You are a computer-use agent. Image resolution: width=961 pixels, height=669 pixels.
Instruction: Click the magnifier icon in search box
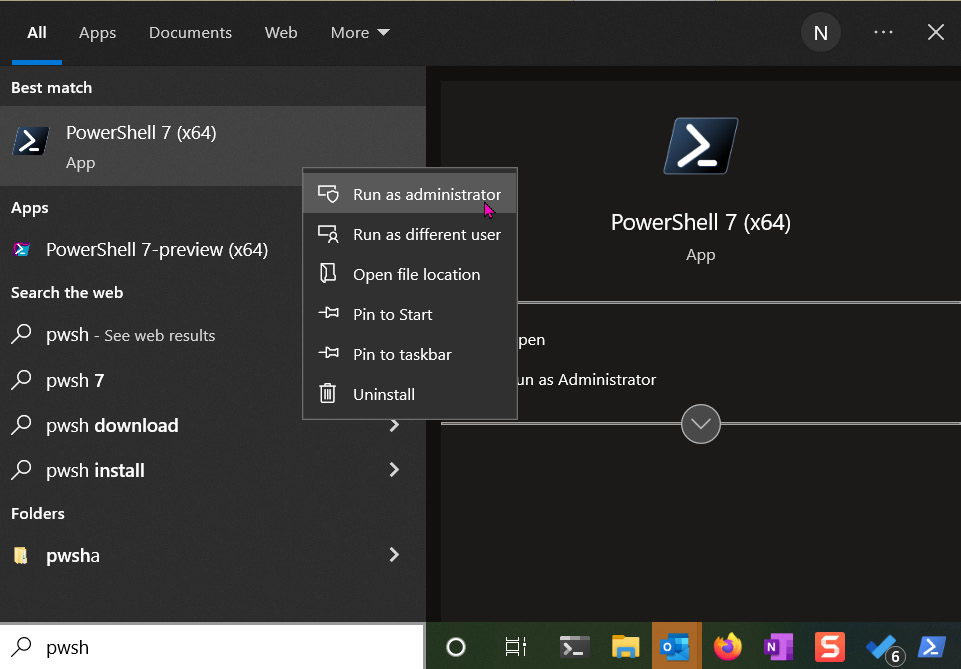(x=22, y=646)
